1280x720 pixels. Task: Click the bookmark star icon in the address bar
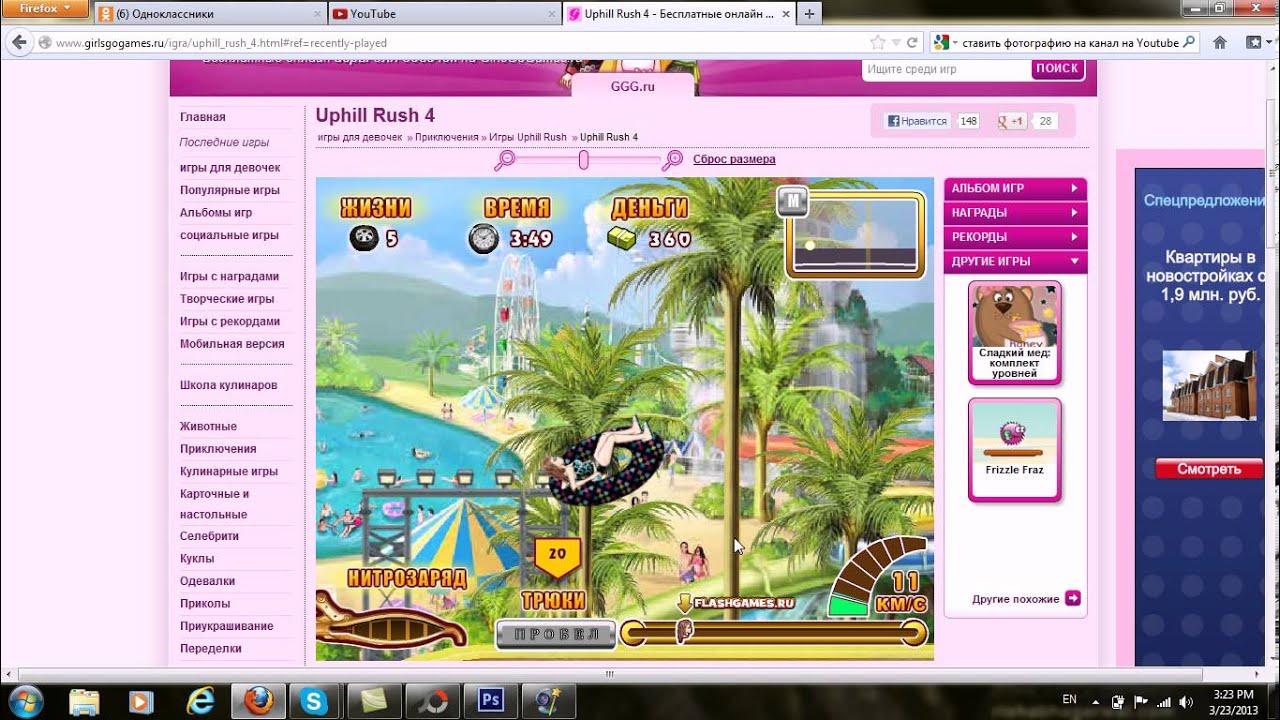click(x=877, y=43)
